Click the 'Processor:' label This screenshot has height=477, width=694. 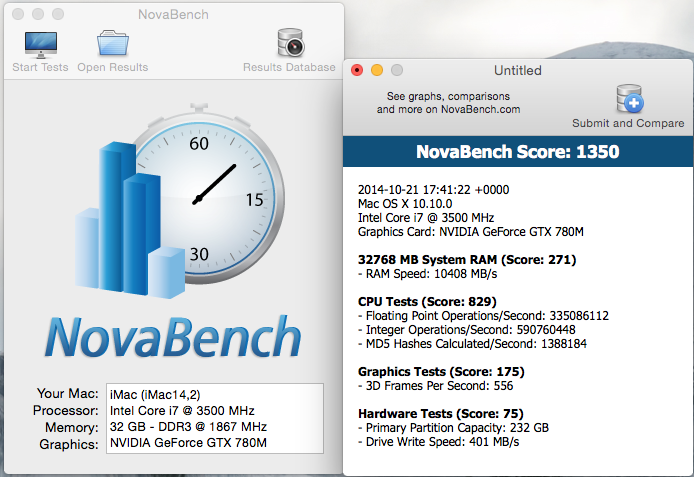(66, 410)
